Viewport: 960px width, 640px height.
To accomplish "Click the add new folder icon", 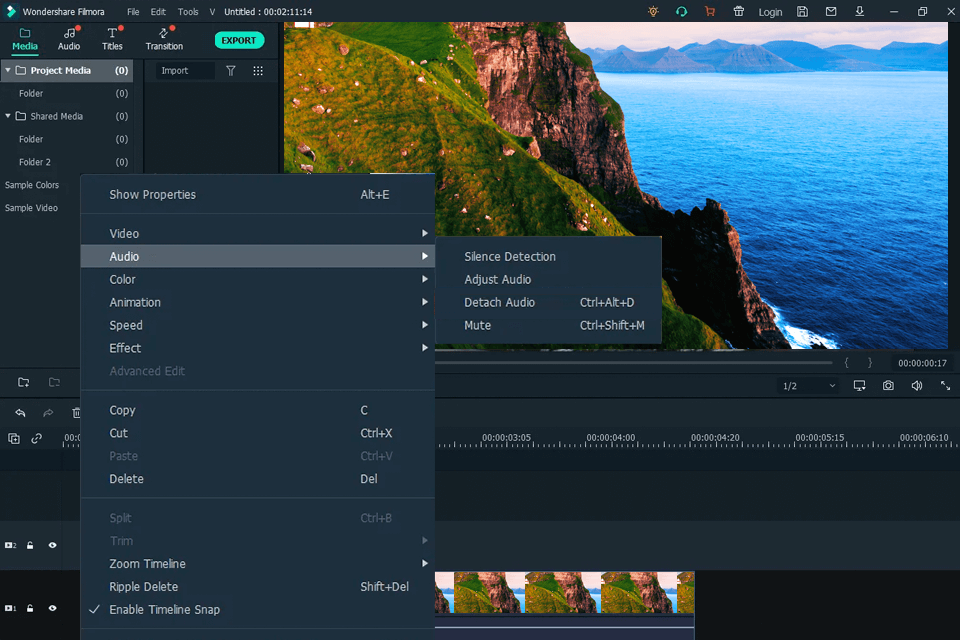I will pos(23,382).
